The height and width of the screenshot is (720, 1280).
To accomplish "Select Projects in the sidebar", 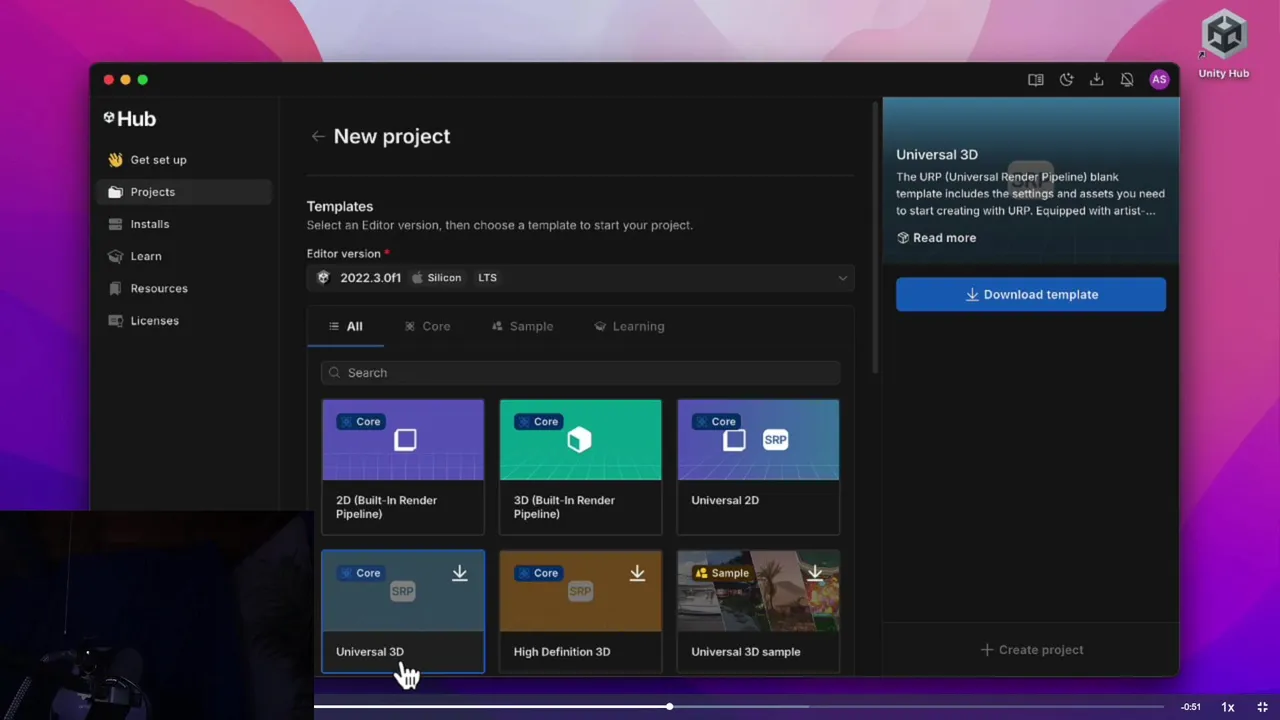I will (183, 192).
